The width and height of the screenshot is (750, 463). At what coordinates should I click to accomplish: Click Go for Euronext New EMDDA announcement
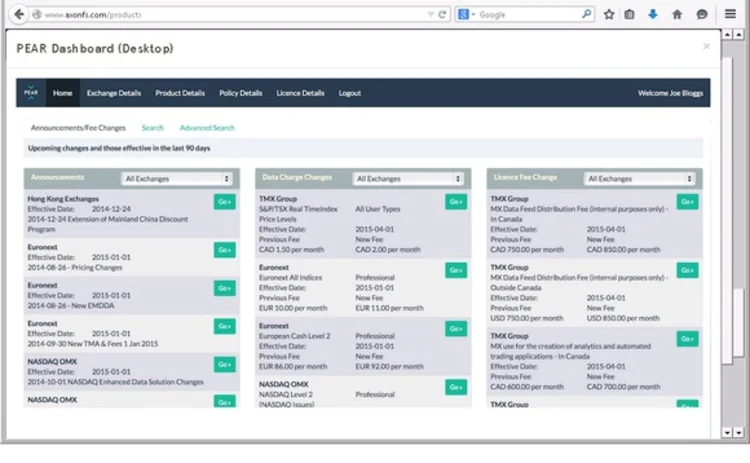pos(224,288)
